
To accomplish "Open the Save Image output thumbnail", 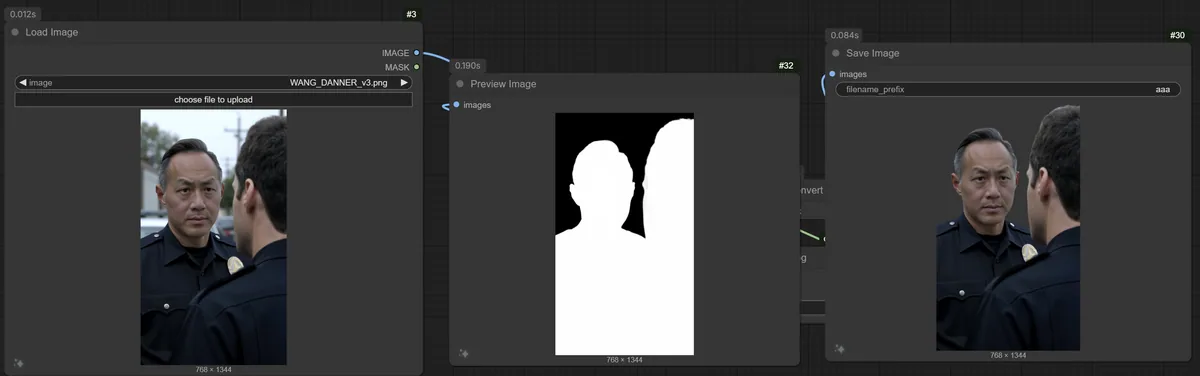I will click(1008, 228).
